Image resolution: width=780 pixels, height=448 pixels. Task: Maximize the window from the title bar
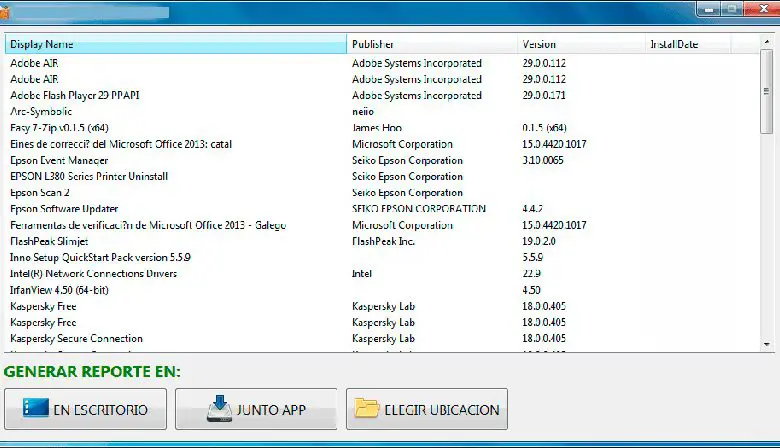click(732, 9)
